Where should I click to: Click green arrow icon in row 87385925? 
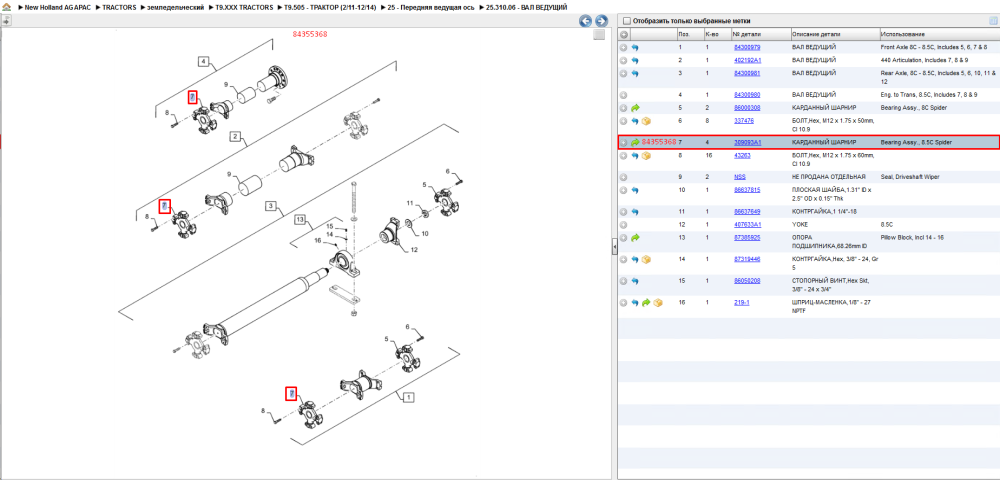coord(635,238)
